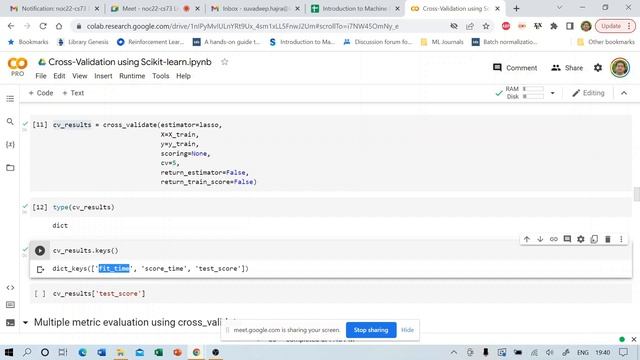Open the Edit menu
This screenshot has height=360, width=640.
tap(59, 76)
